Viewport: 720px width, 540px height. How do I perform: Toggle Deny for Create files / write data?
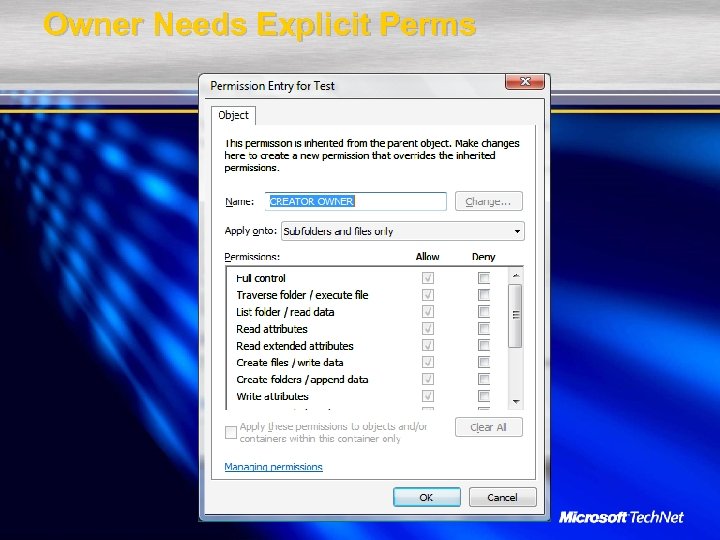coord(484,362)
